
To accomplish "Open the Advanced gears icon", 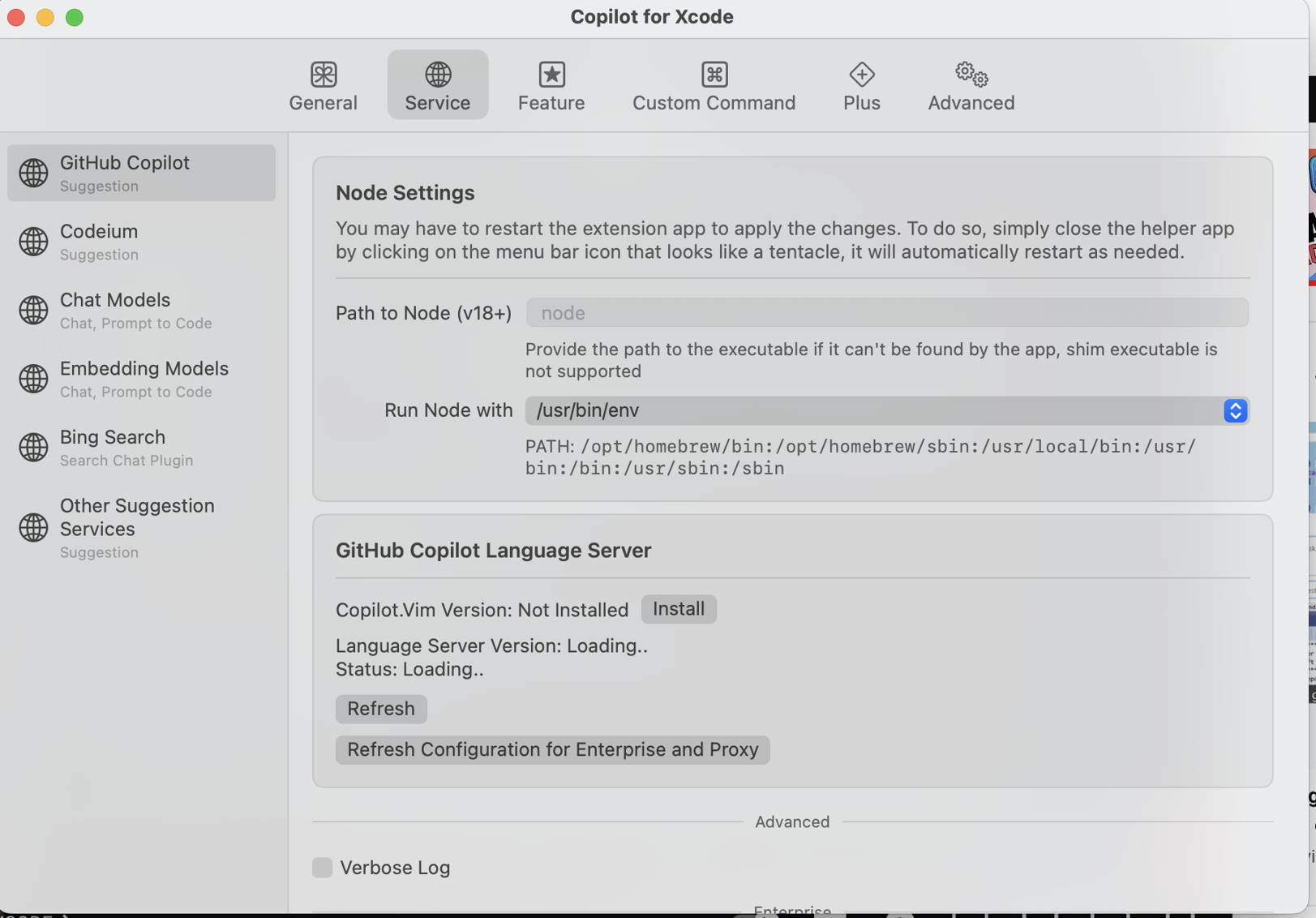I will [971, 75].
